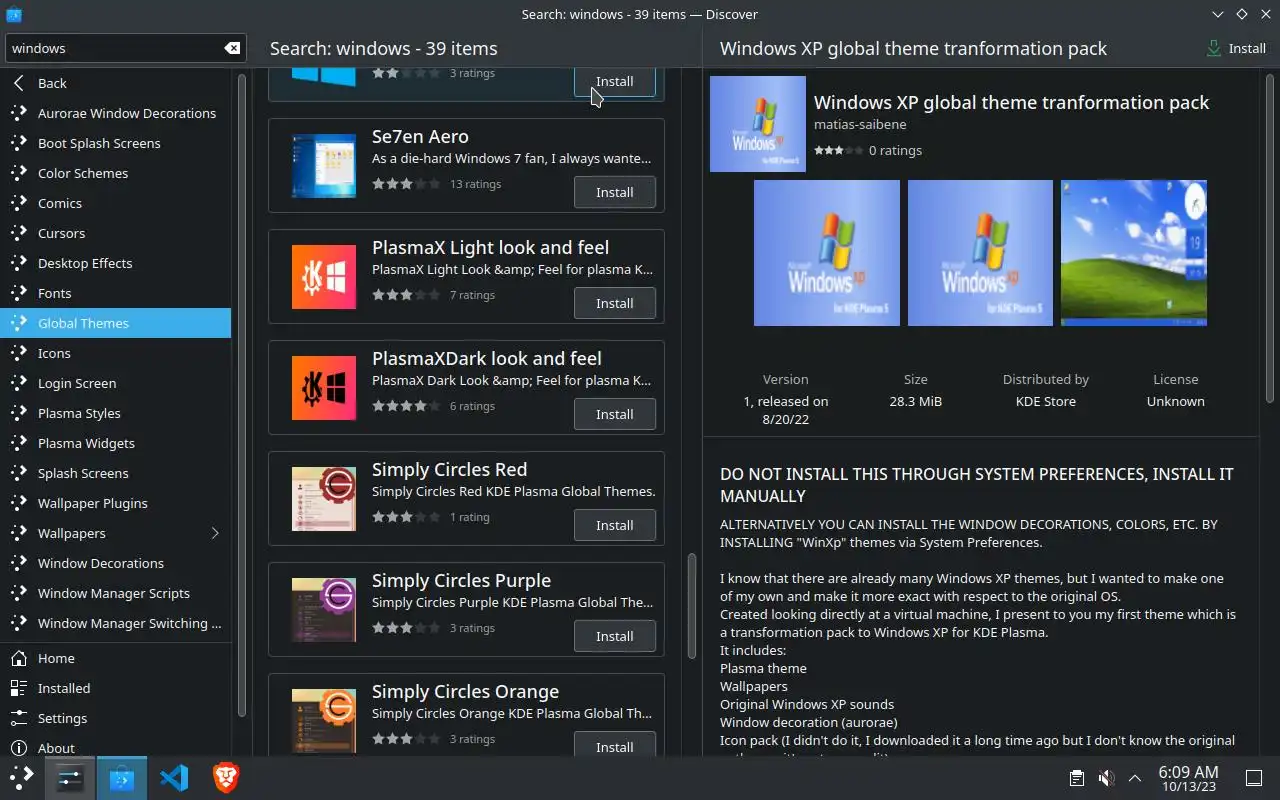
Task: Open PlasmaX Light theme icon
Action: click(x=324, y=277)
